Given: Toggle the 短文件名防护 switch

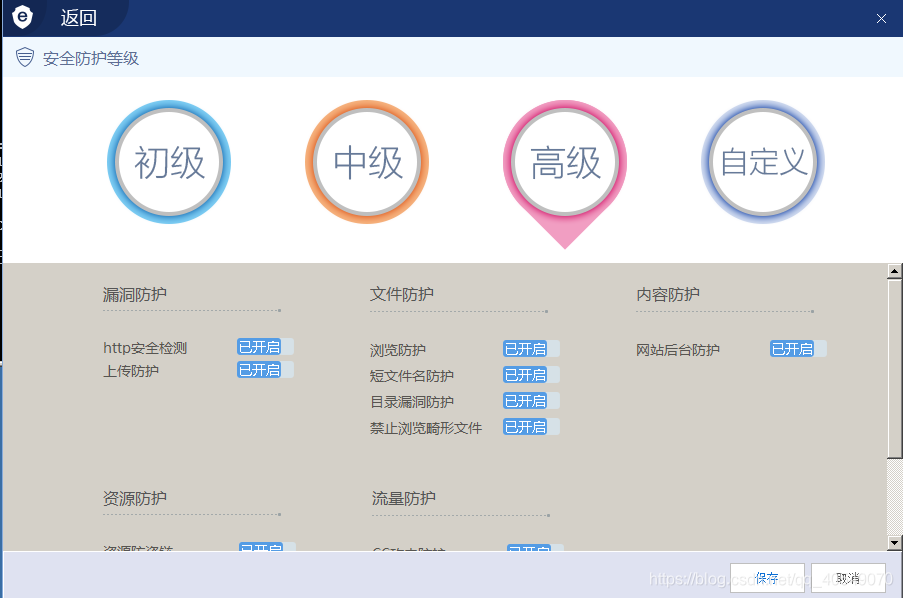Looking at the screenshot, I should point(531,375).
